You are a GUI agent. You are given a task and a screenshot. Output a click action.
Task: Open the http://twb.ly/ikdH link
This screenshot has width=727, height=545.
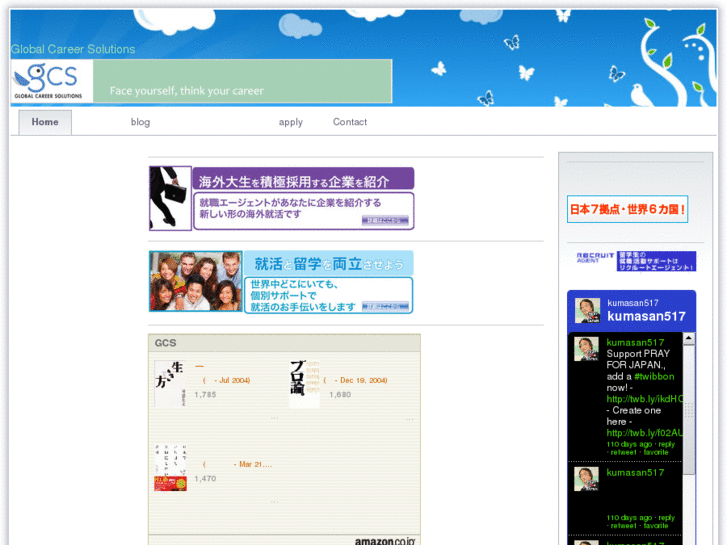[x=644, y=399]
